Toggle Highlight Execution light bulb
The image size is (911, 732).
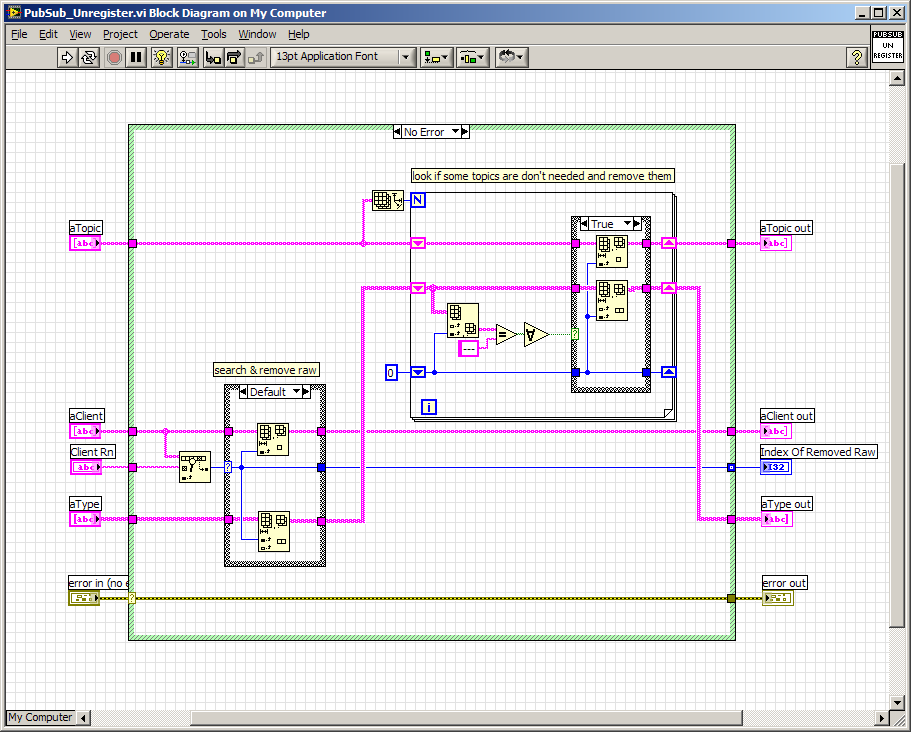(x=162, y=57)
